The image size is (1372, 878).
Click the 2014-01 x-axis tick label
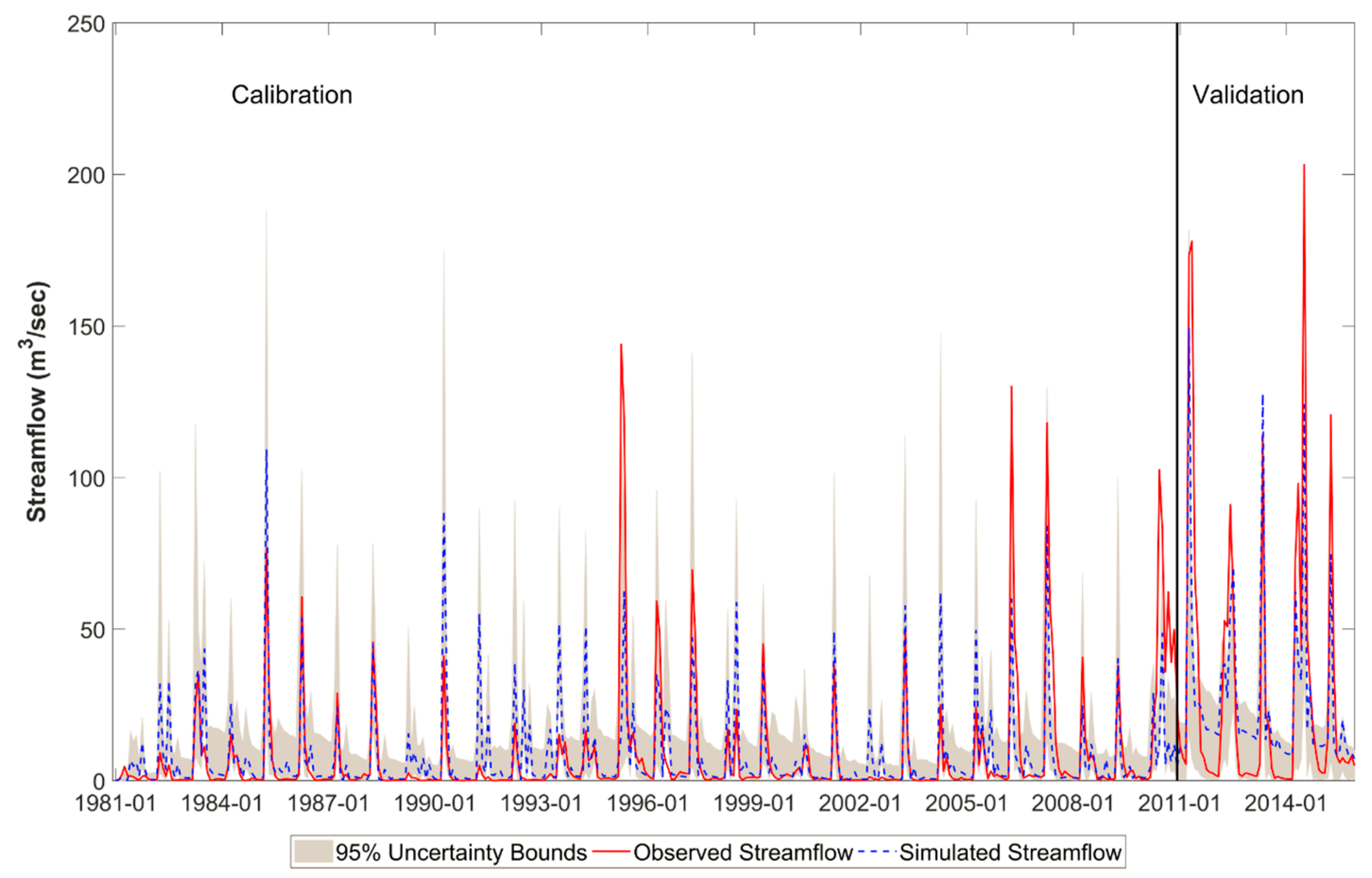coord(1286,804)
